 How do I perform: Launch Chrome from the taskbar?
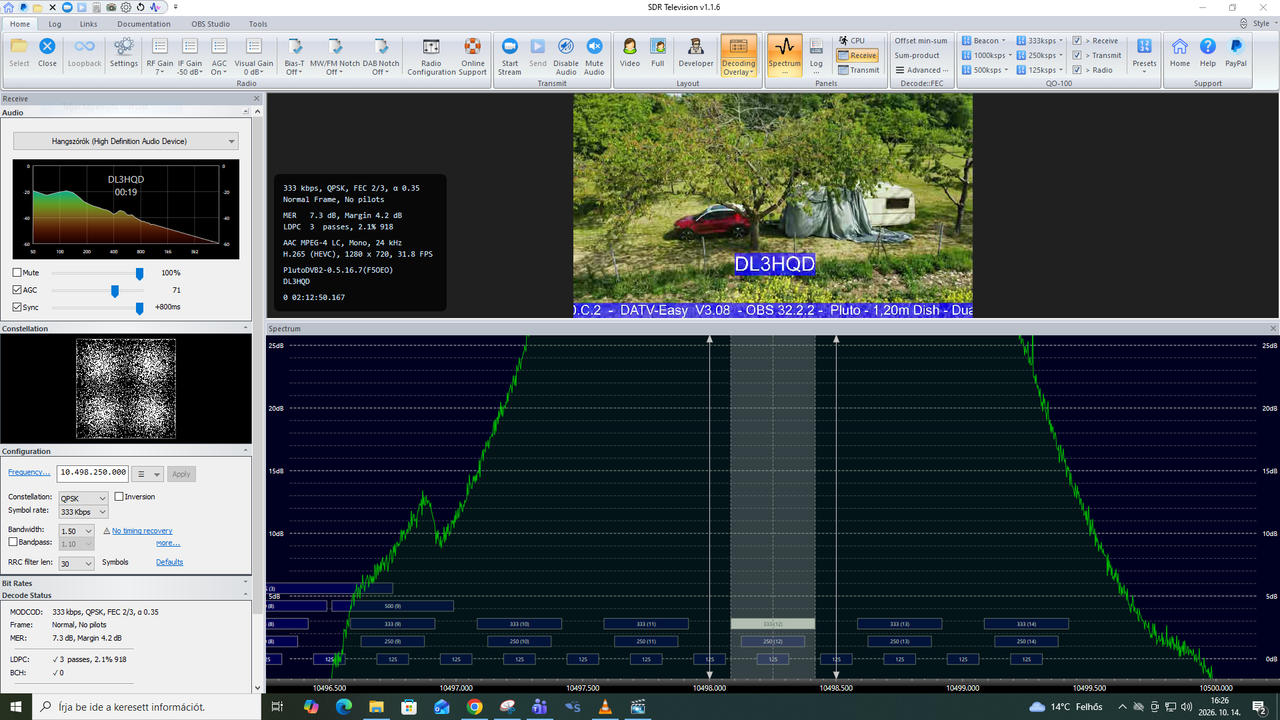click(474, 707)
